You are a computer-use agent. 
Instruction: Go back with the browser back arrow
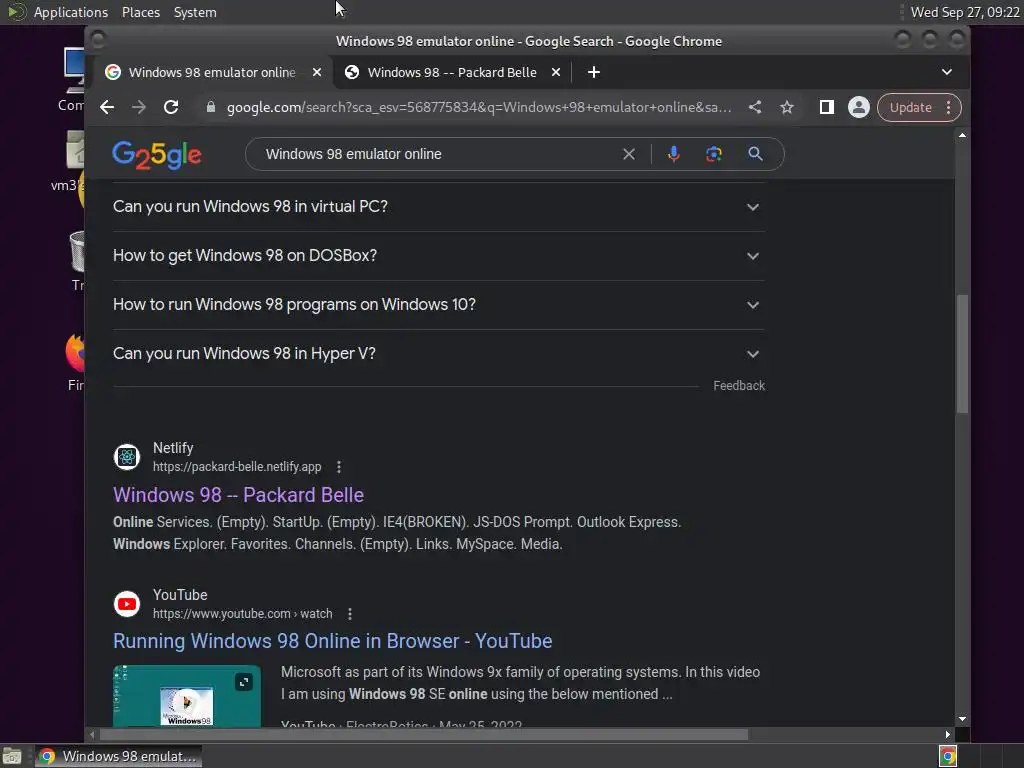click(x=107, y=107)
